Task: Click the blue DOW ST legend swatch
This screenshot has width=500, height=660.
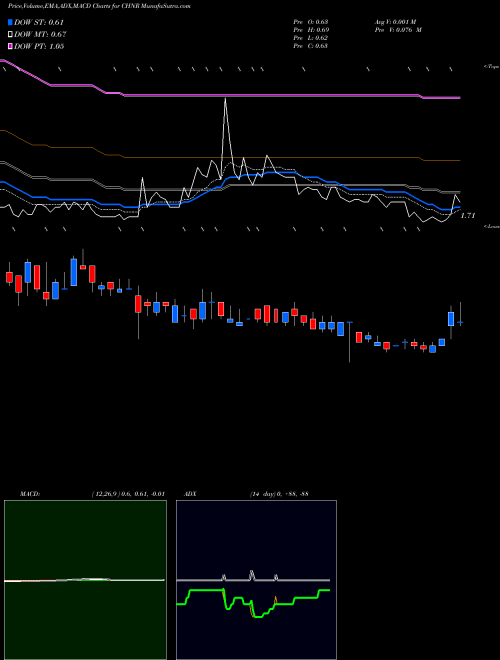Action: pyautogui.click(x=10, y=22)
